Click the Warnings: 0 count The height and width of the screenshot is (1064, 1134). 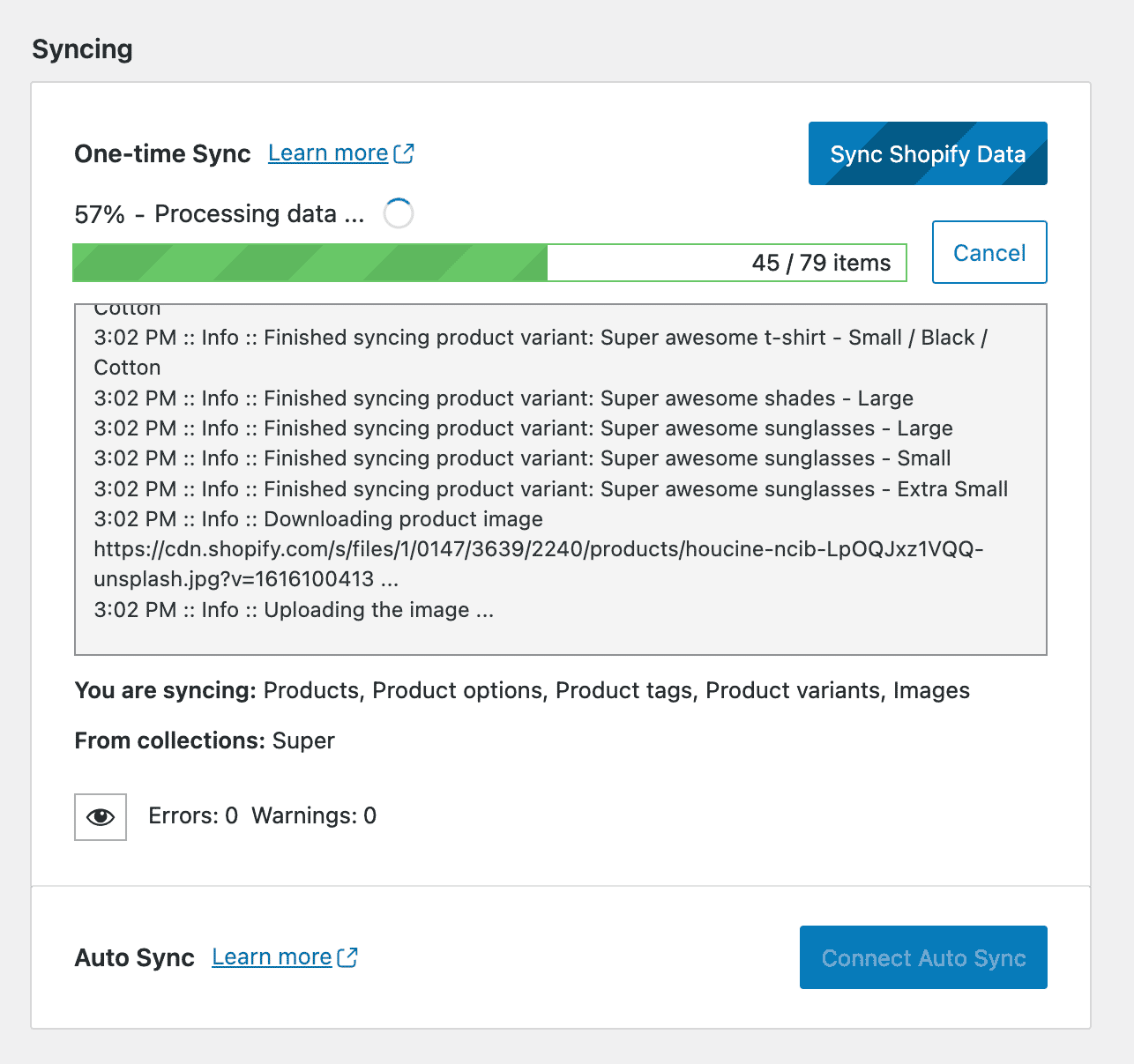(314, 816)
